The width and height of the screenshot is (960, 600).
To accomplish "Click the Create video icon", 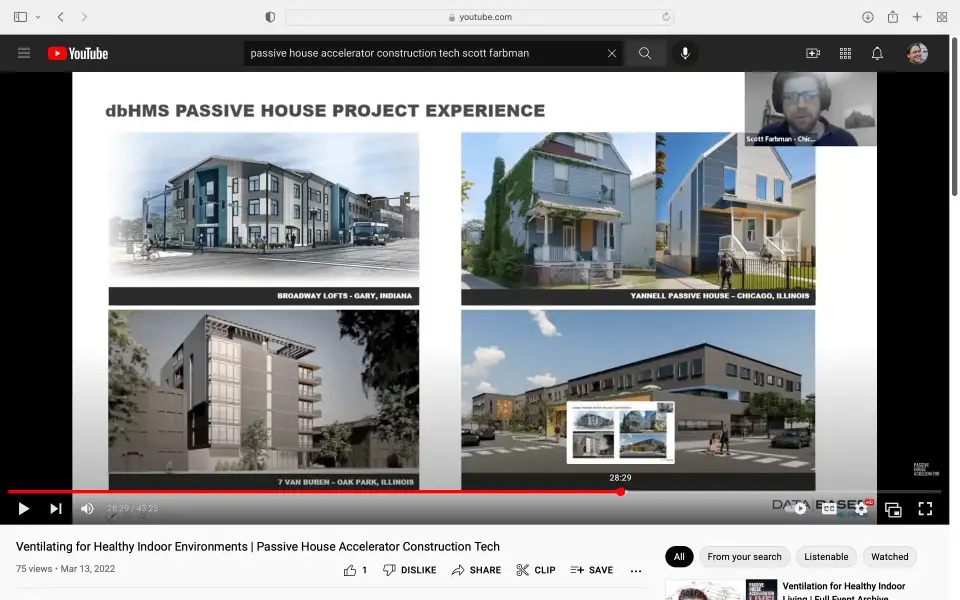I will pos(813,53).
